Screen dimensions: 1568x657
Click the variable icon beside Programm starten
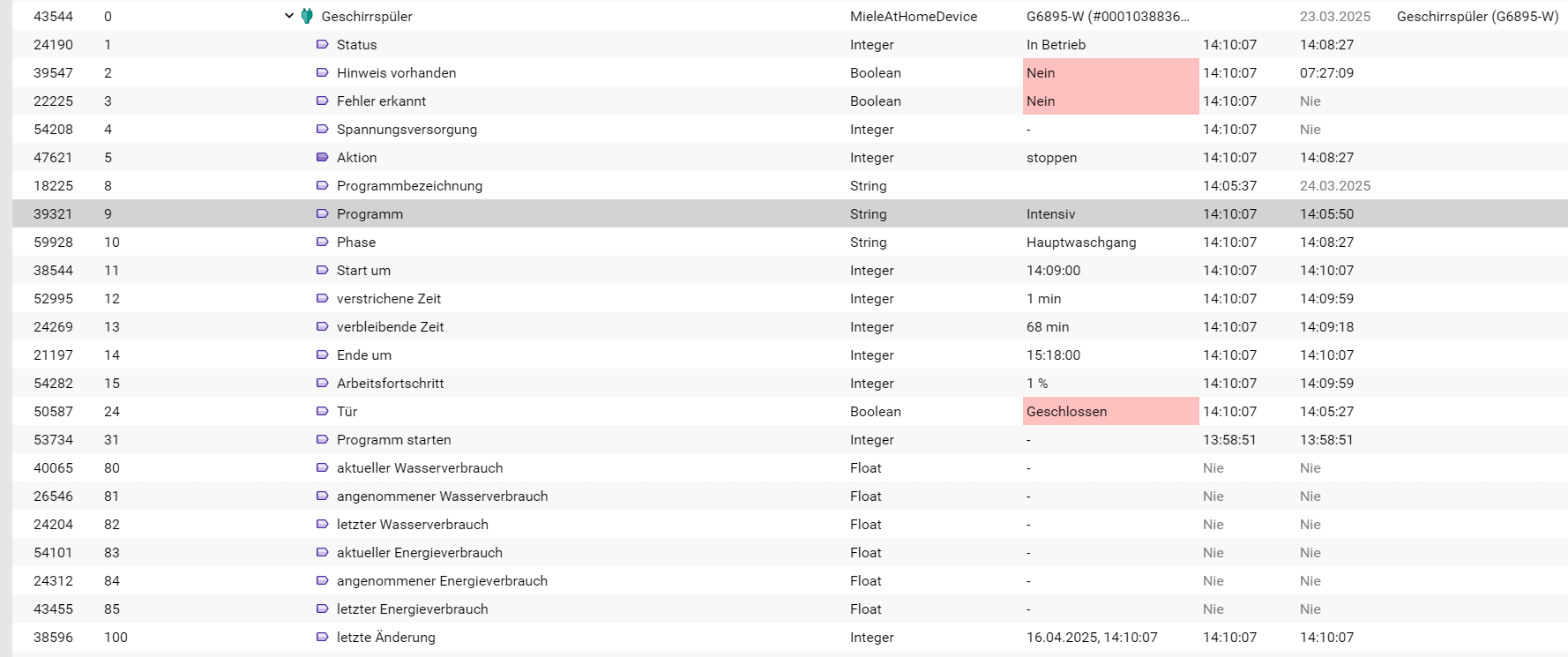click(323, 439)
